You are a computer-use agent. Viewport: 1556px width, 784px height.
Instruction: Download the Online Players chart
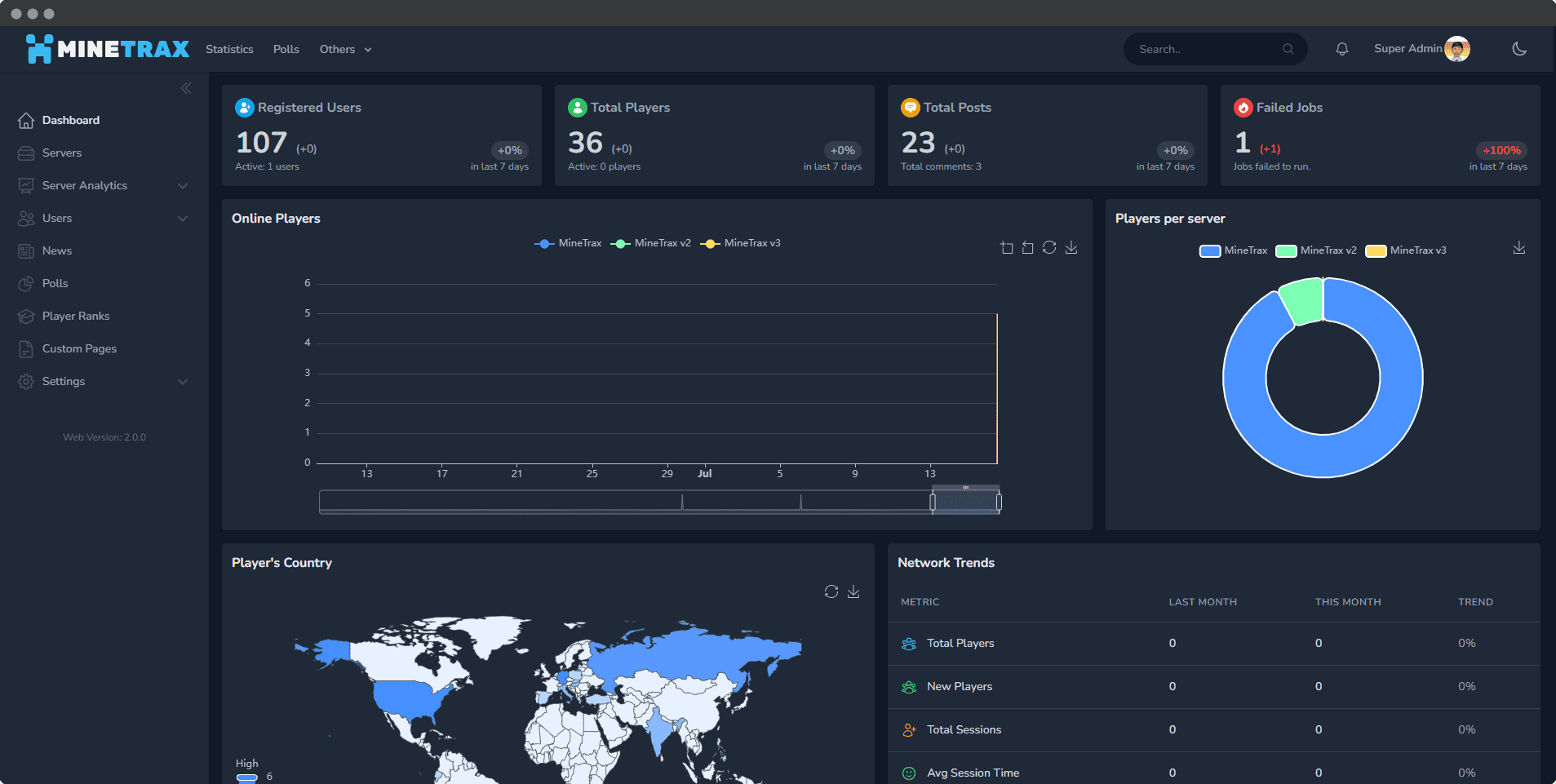pos(1071,247)
